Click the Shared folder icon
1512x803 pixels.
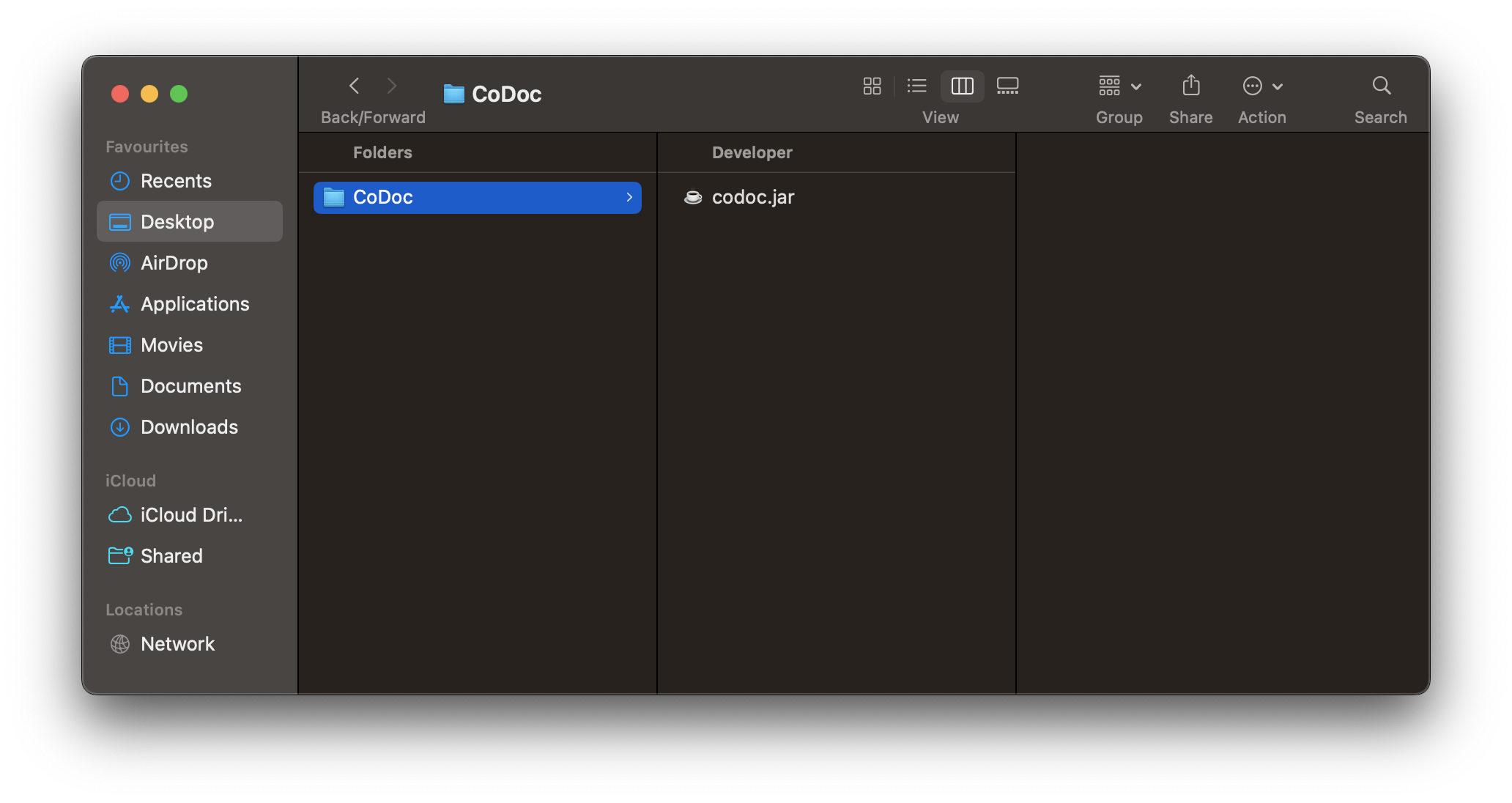tap(120, 556)
